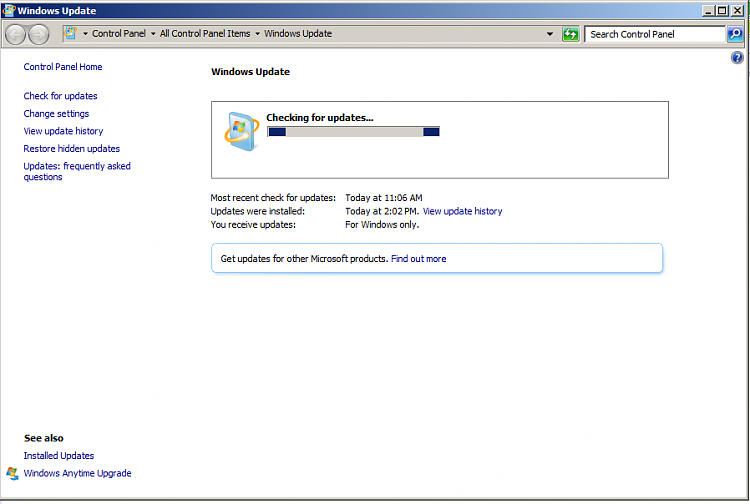Click the Checking for updates progress bar
The height and width of the screenshot is (504, 750).
[353, 132]
